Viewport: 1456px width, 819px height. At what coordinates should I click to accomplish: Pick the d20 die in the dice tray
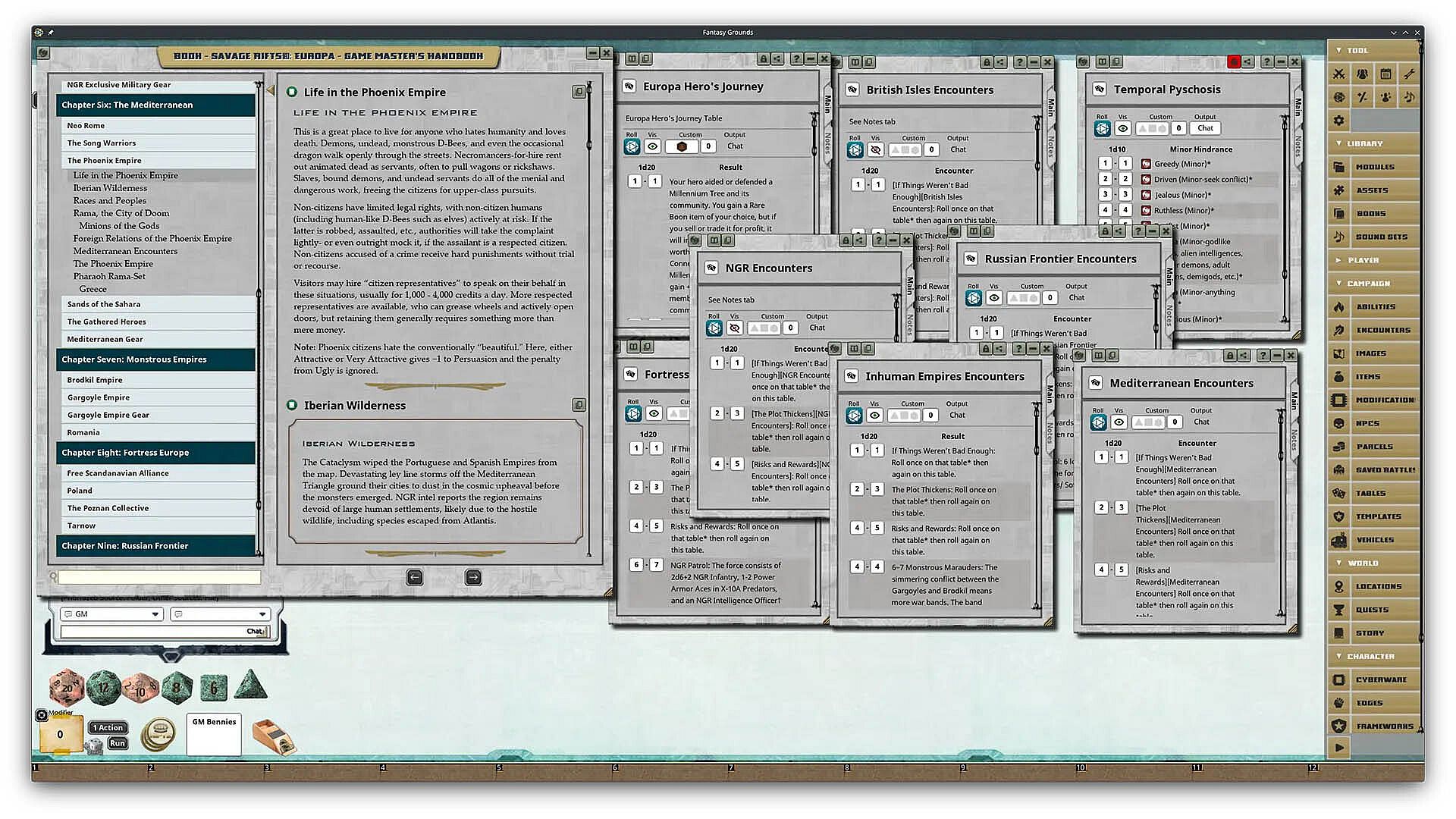(x=67, y=688)
